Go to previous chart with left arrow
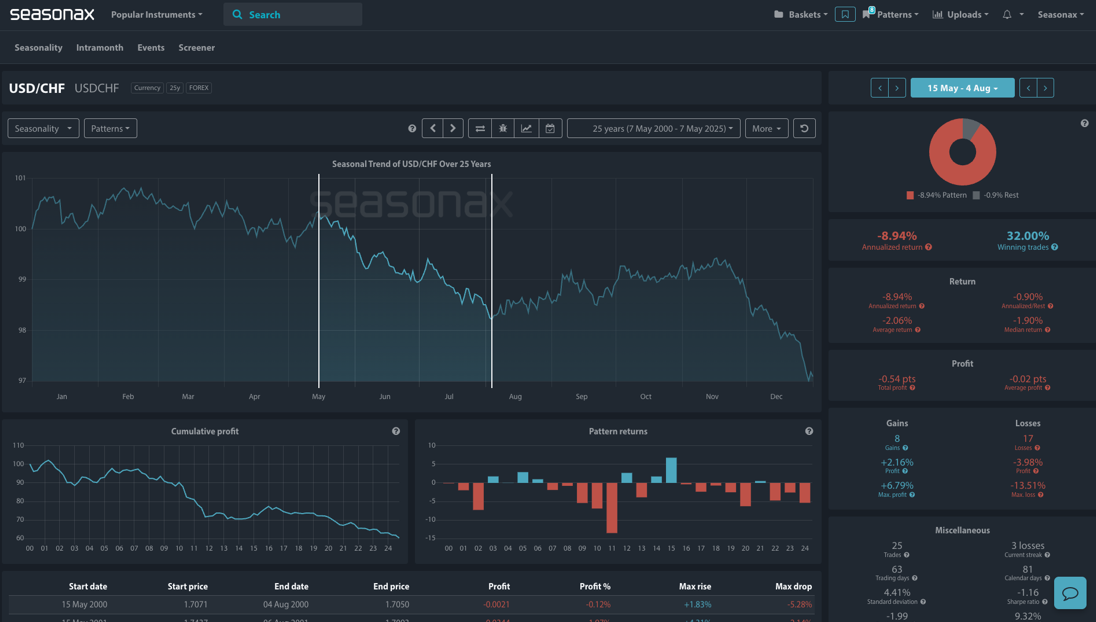 pos(433,128)
